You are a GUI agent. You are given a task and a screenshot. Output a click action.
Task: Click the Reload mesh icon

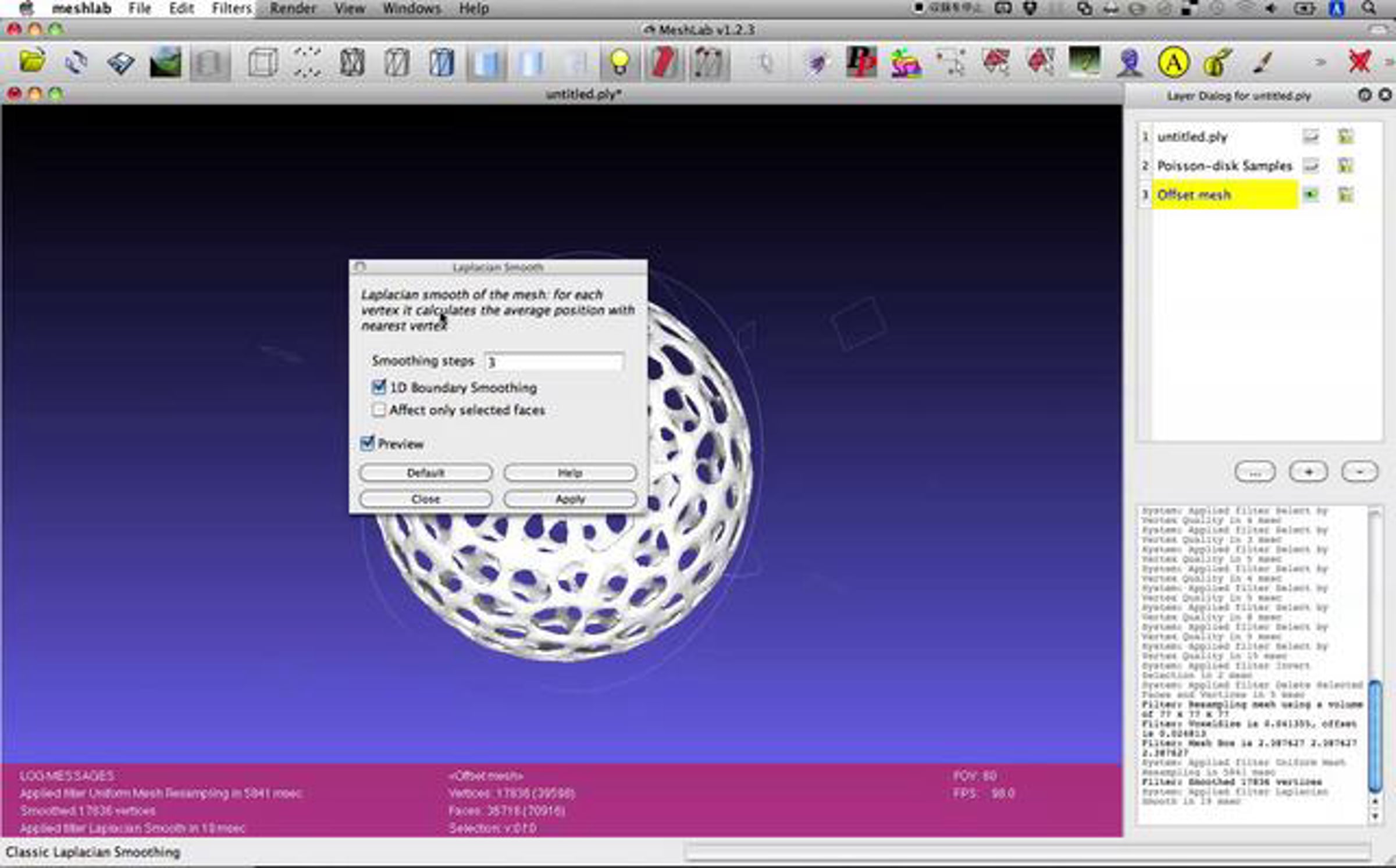(76, 62)
